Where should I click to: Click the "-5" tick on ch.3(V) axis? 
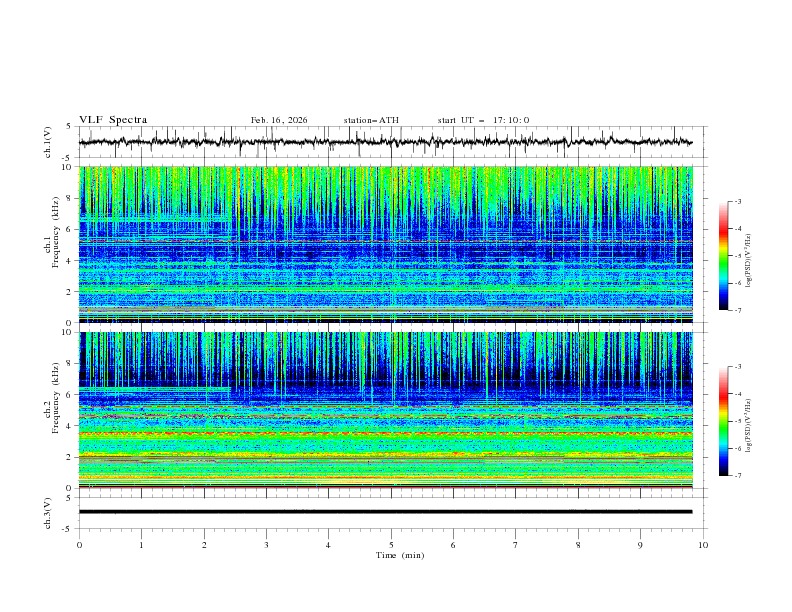(68, 529)
